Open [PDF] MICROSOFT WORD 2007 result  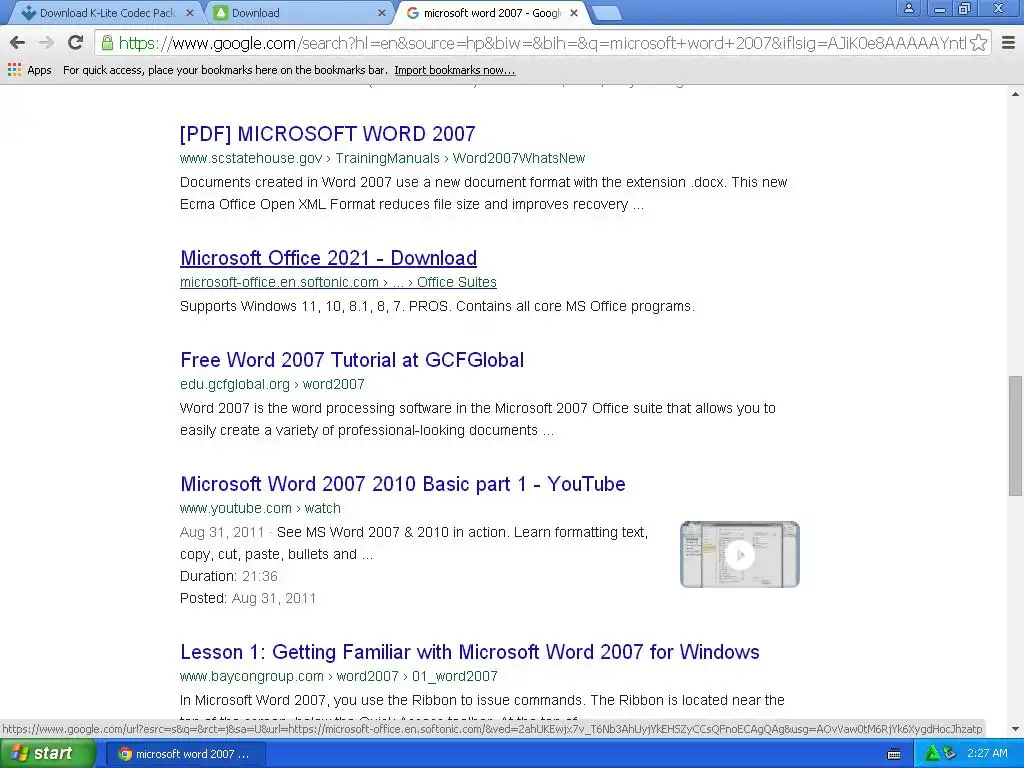[x=327, y=134]
